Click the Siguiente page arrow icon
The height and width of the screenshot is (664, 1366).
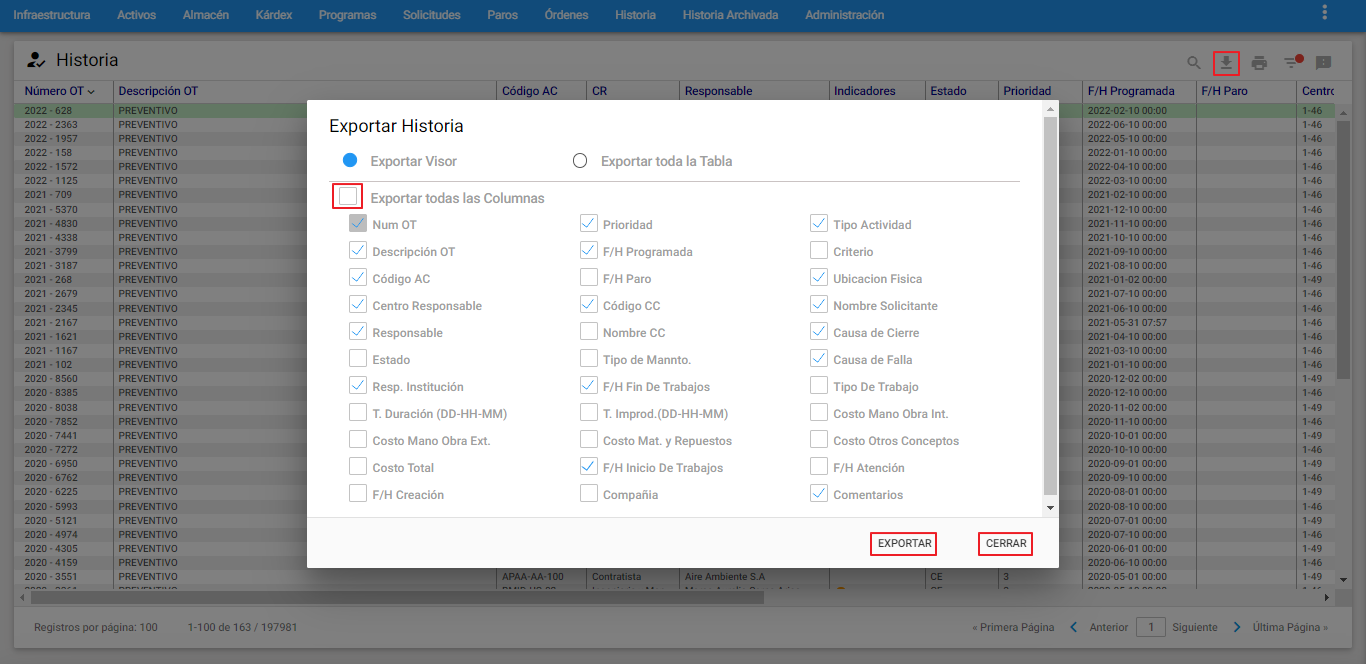pyautogui.click(x=1237, y=627)
